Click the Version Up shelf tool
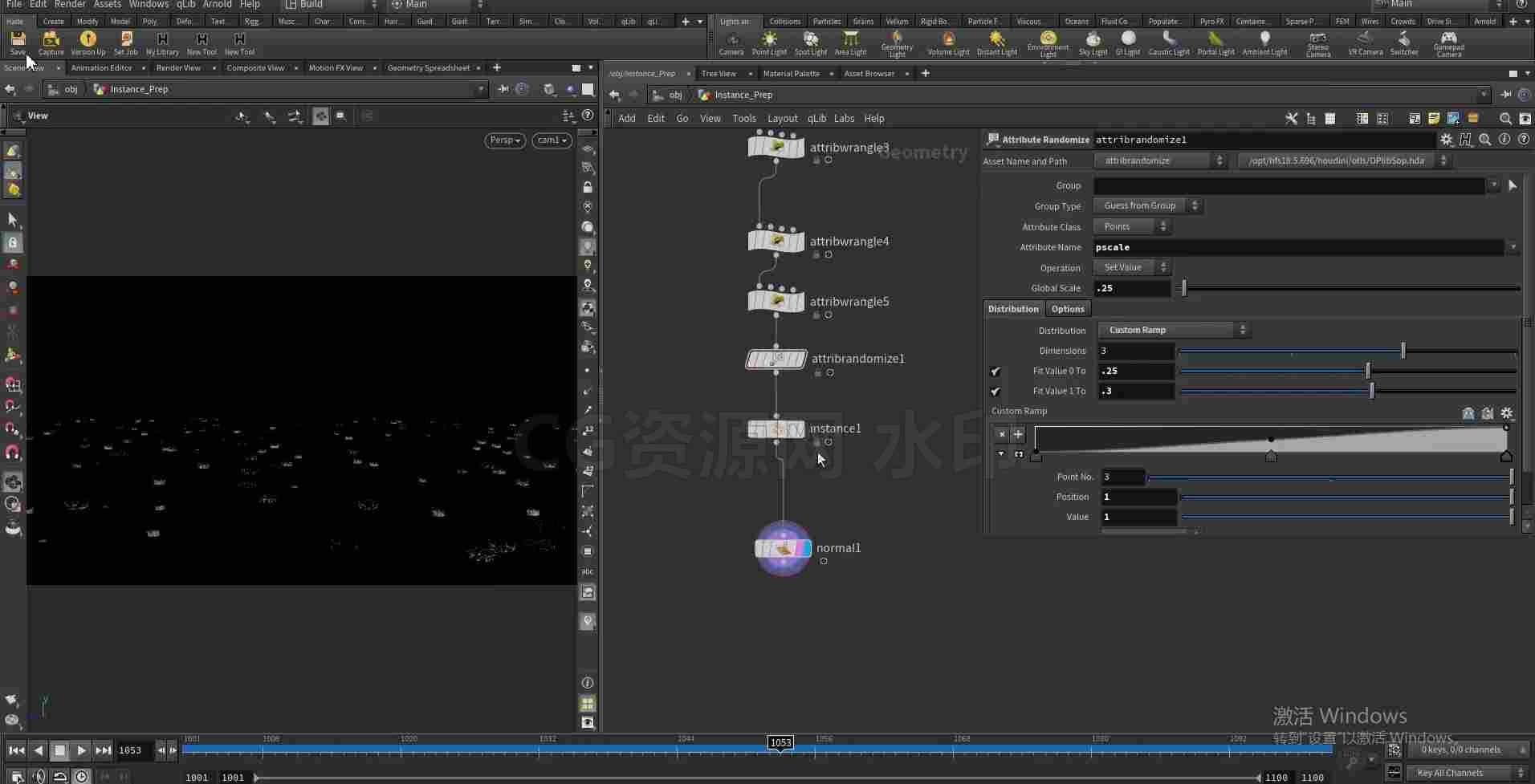1535x784 pixels. pyautogui.click(x=88, y=43)
